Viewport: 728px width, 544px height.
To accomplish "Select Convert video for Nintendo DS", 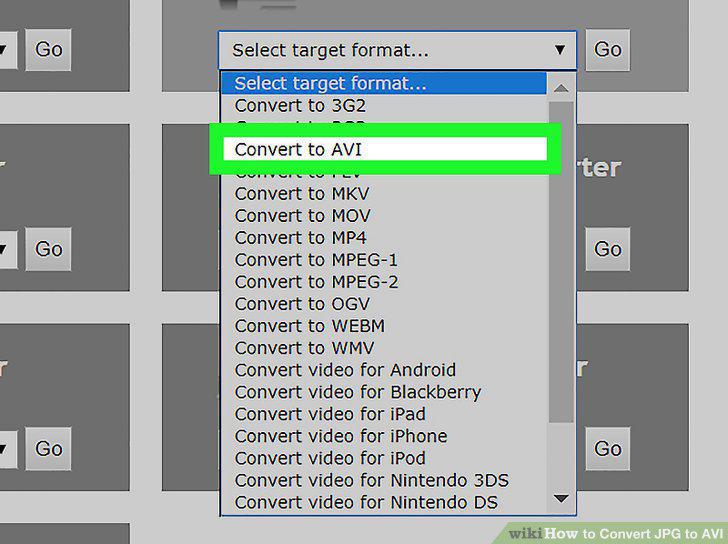I will tap(385, 502).
